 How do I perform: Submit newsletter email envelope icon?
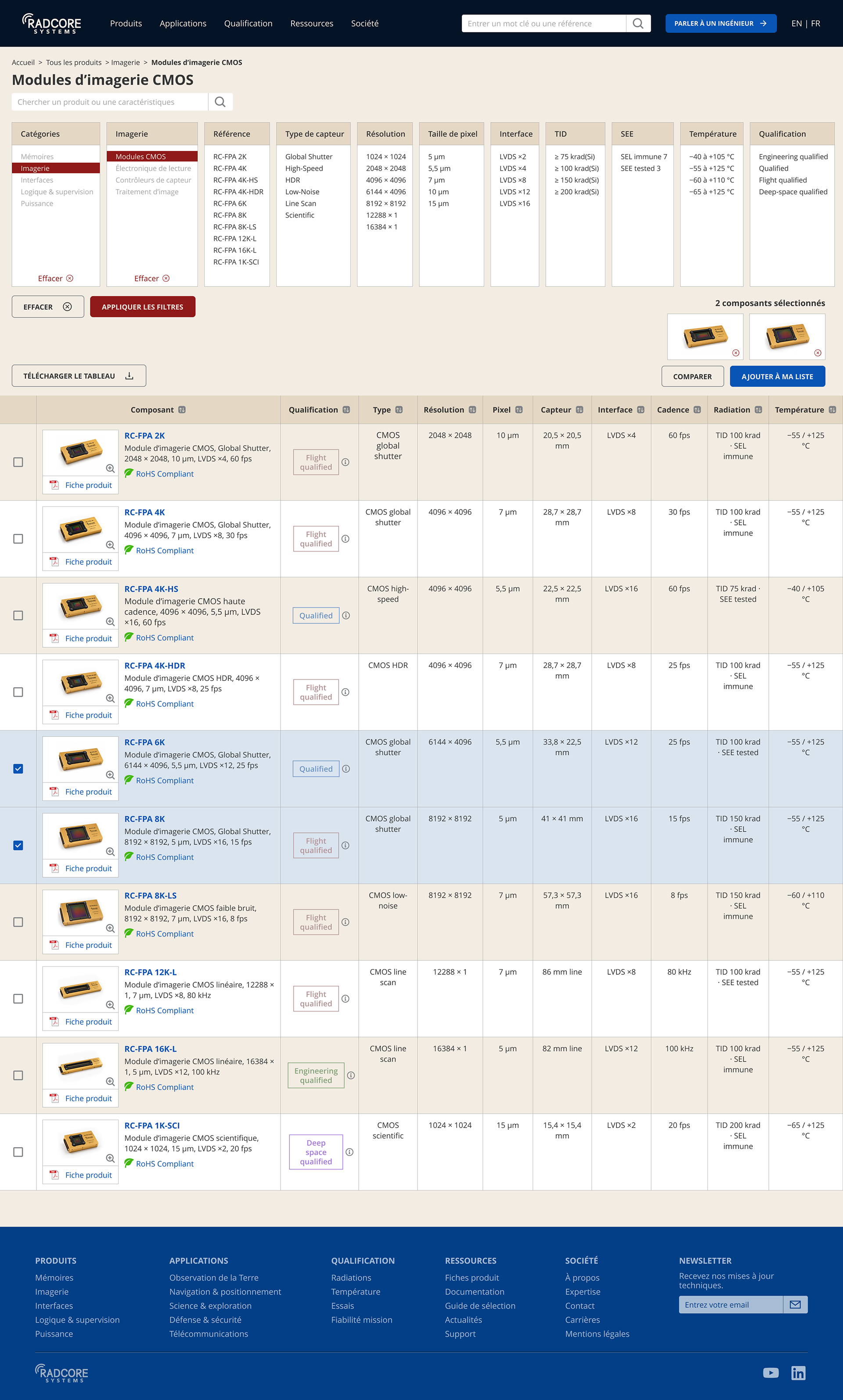795,1305
